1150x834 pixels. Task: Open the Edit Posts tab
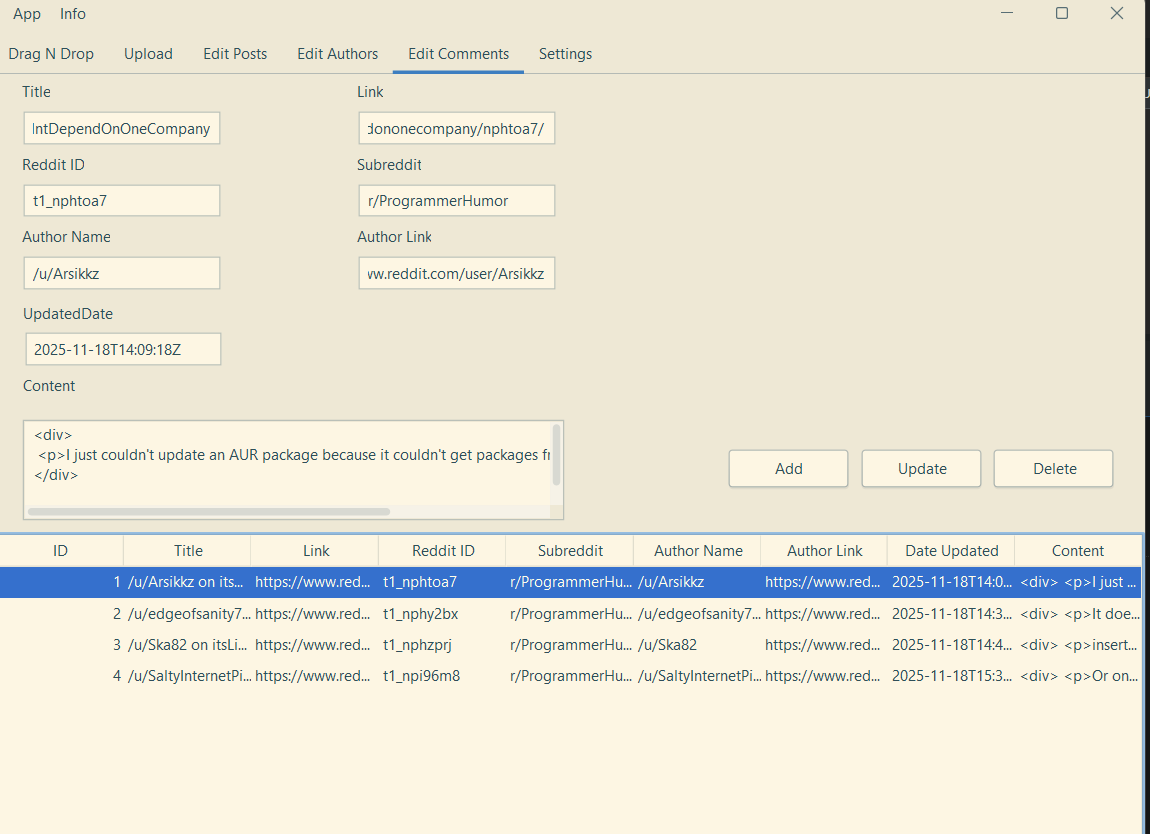pos(235,54)
